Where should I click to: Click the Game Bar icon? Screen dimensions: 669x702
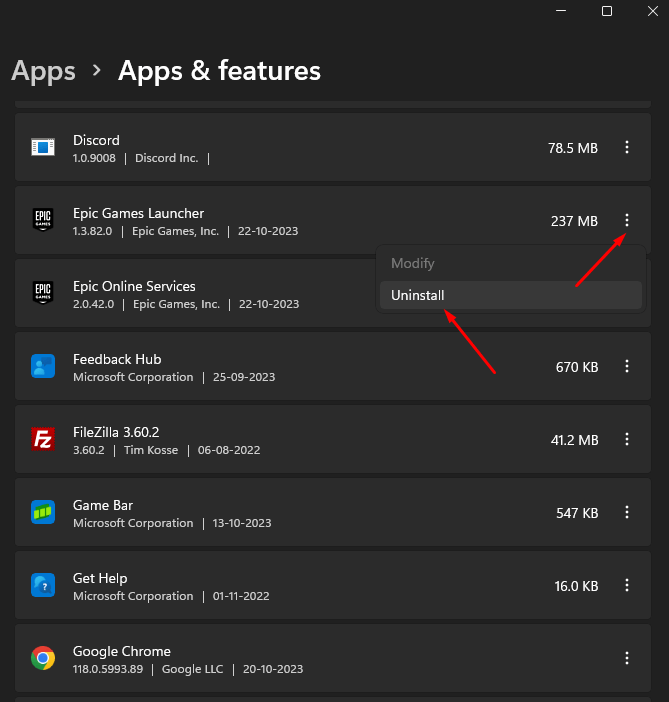(x=42, y=513)
